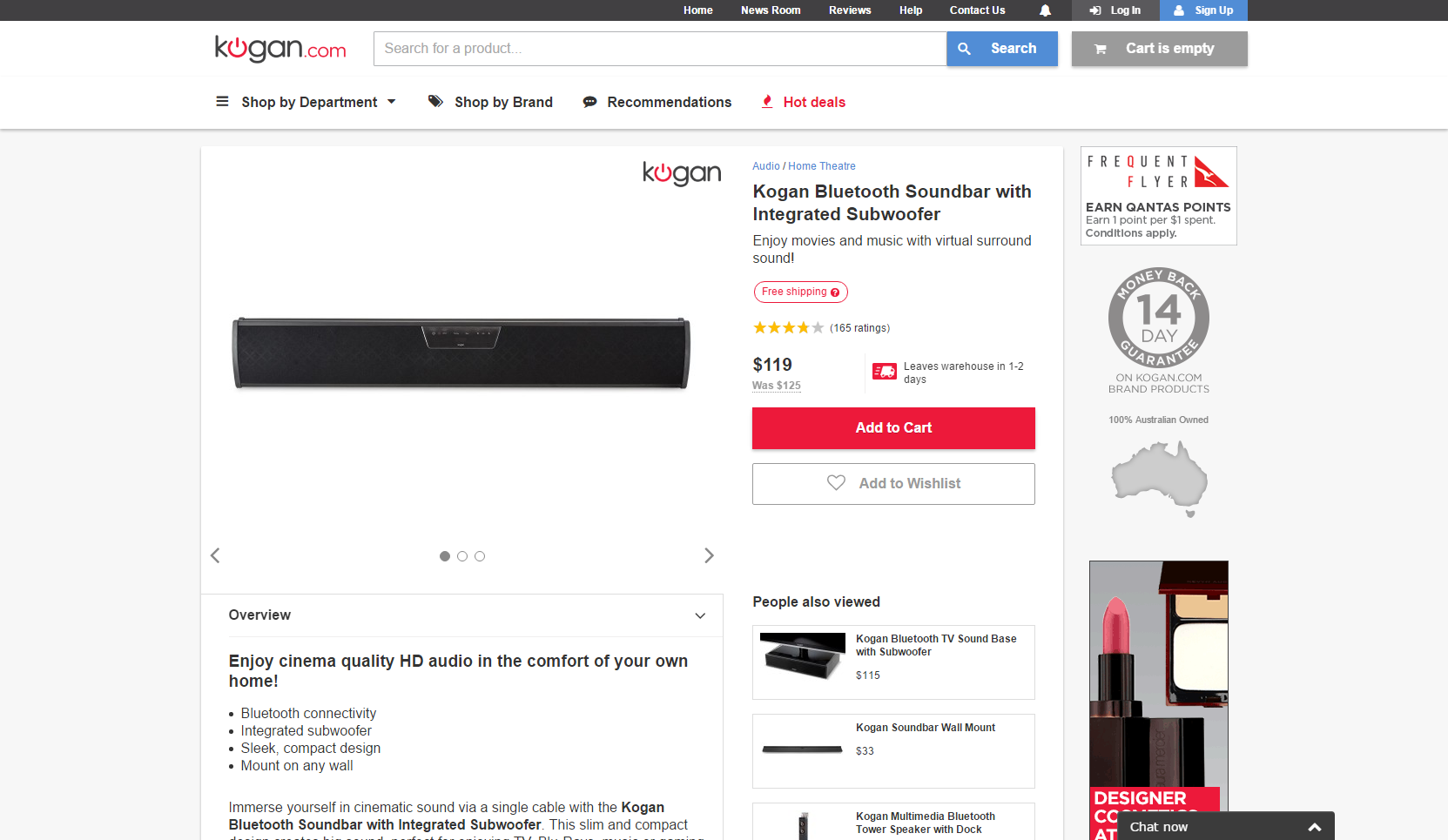
Task: Click the Search button
Action: [x=1002, y=49]
